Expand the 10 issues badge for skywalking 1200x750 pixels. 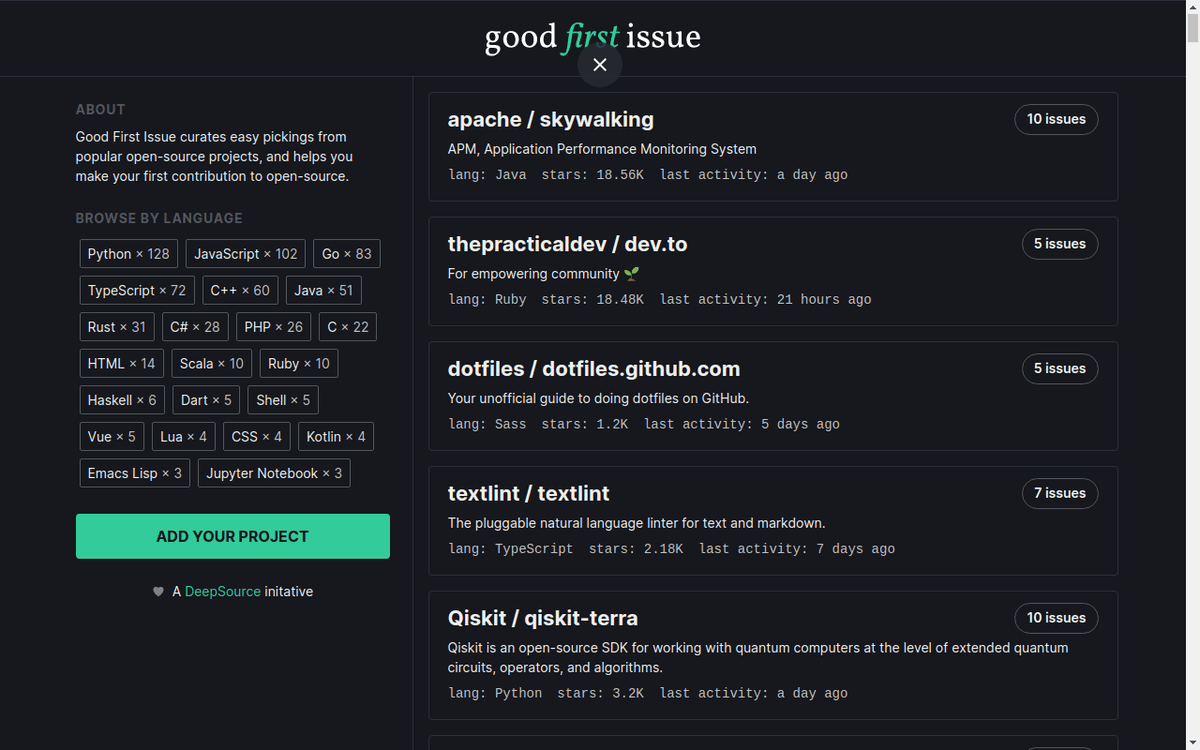point(1056,119)
